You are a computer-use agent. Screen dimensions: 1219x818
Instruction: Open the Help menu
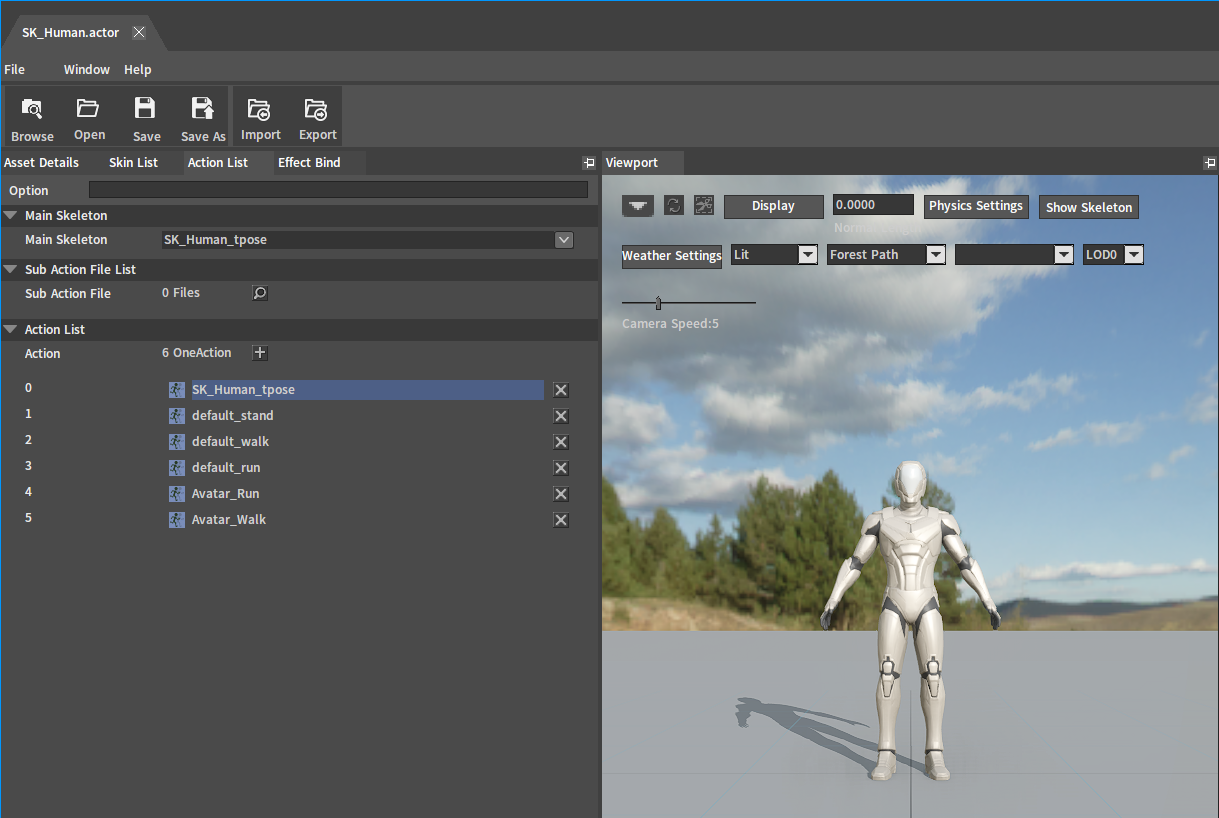(x=138, y=70)
